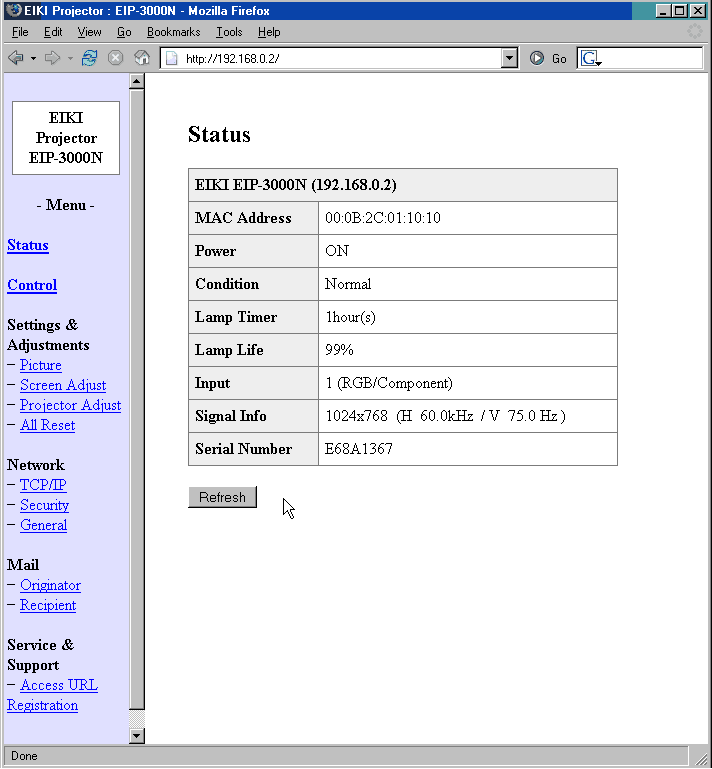
Task: Click the Serial Number row label
Action: coord(243,449)
